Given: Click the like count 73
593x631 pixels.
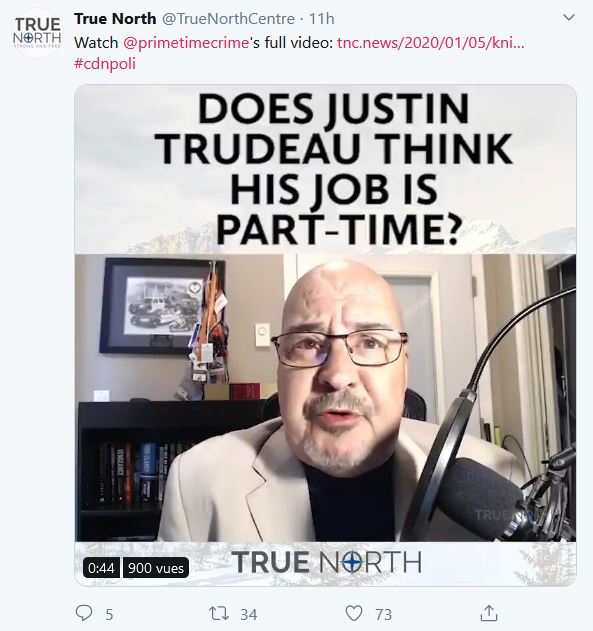Looking at the screenshot, I should tap(383, 615).
